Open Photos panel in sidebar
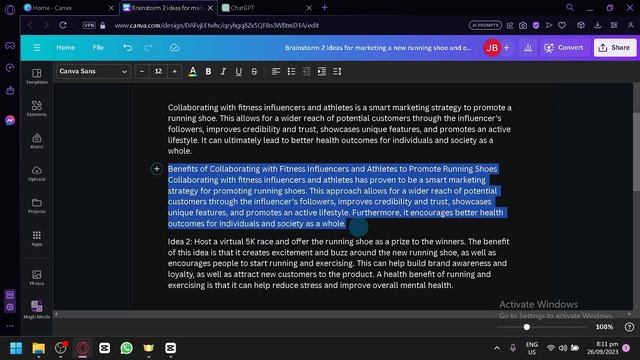 pyautogui.click(x=36, y=278)
